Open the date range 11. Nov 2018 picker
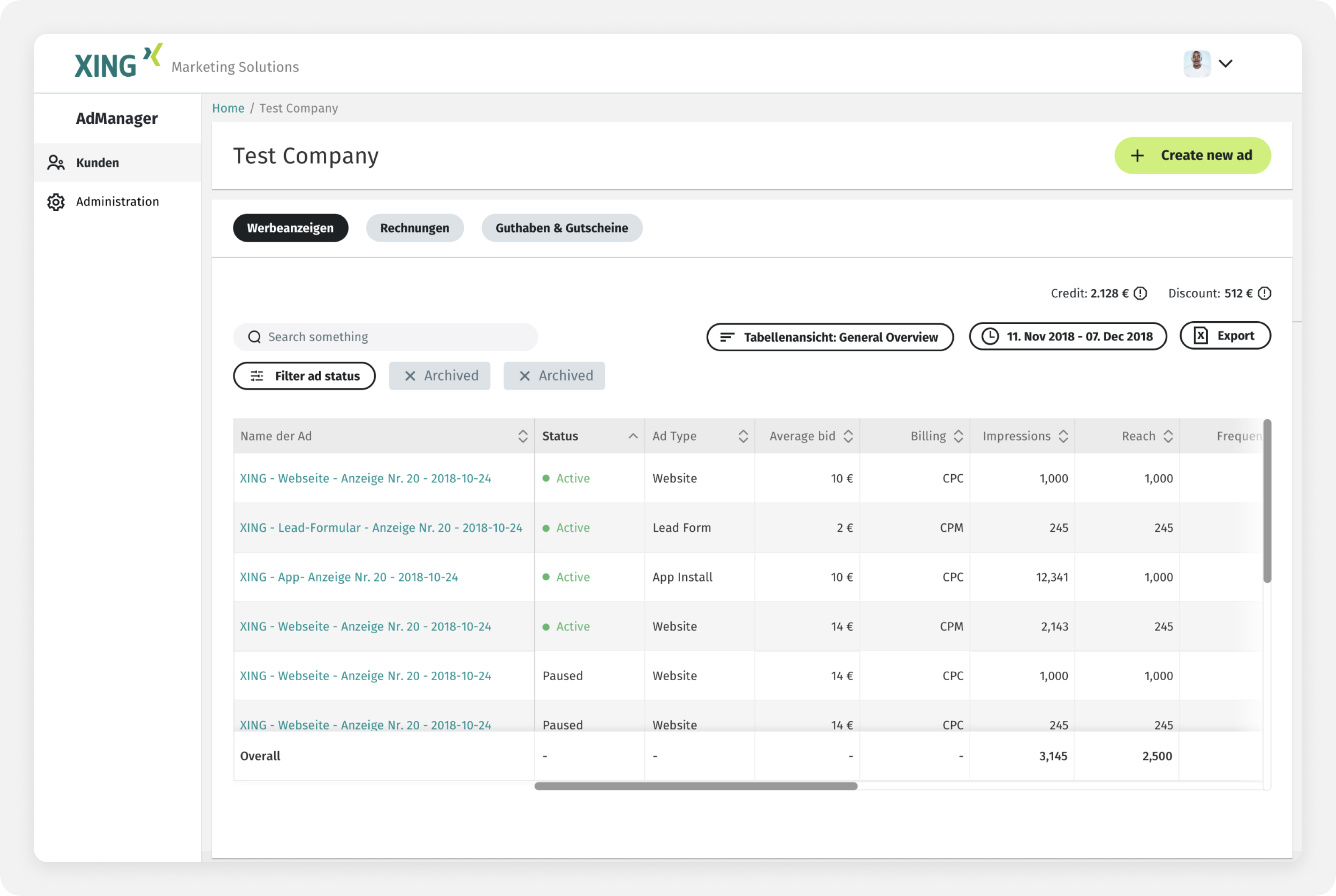 [1067, 337]
